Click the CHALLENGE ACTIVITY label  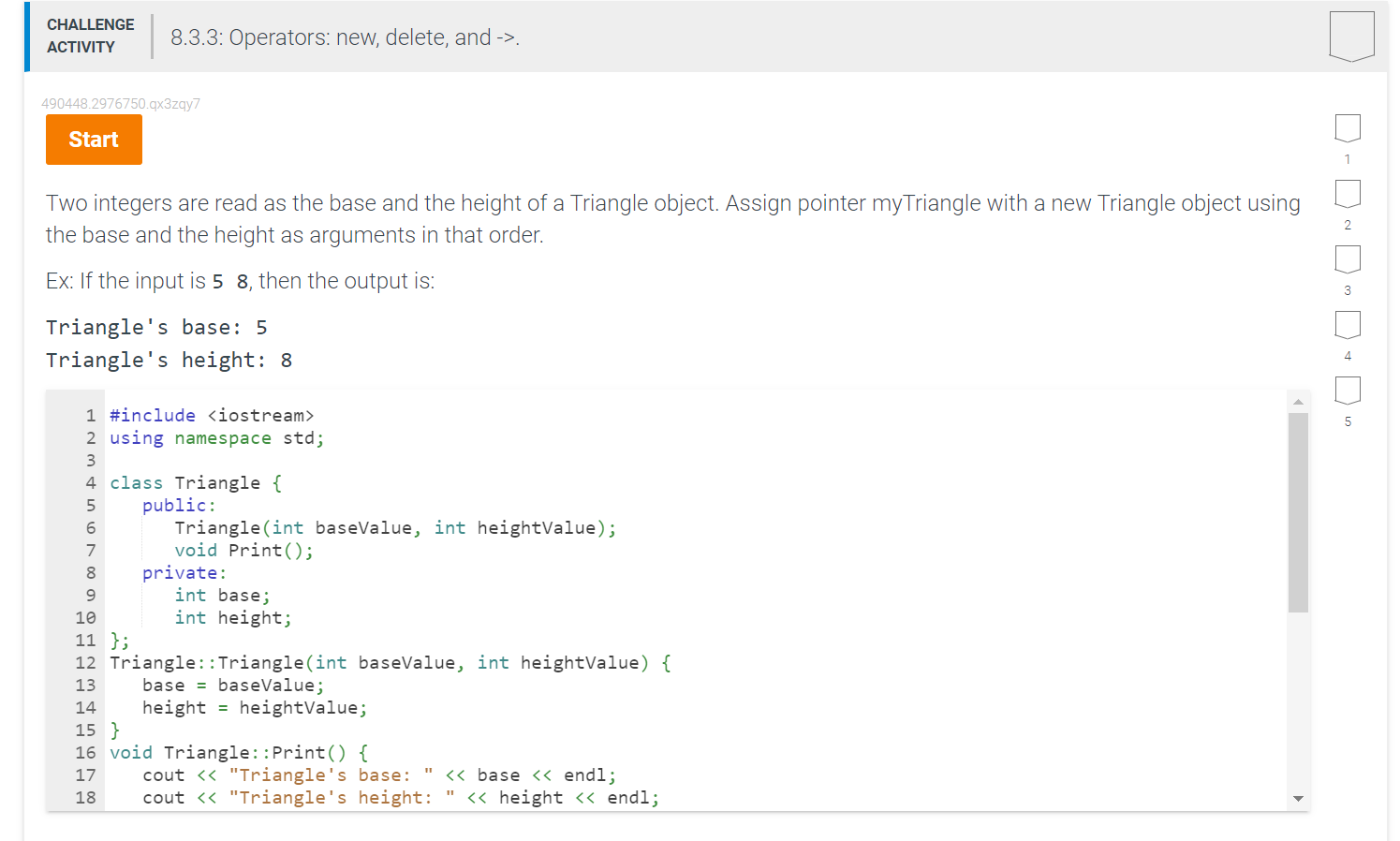point(90,36)
